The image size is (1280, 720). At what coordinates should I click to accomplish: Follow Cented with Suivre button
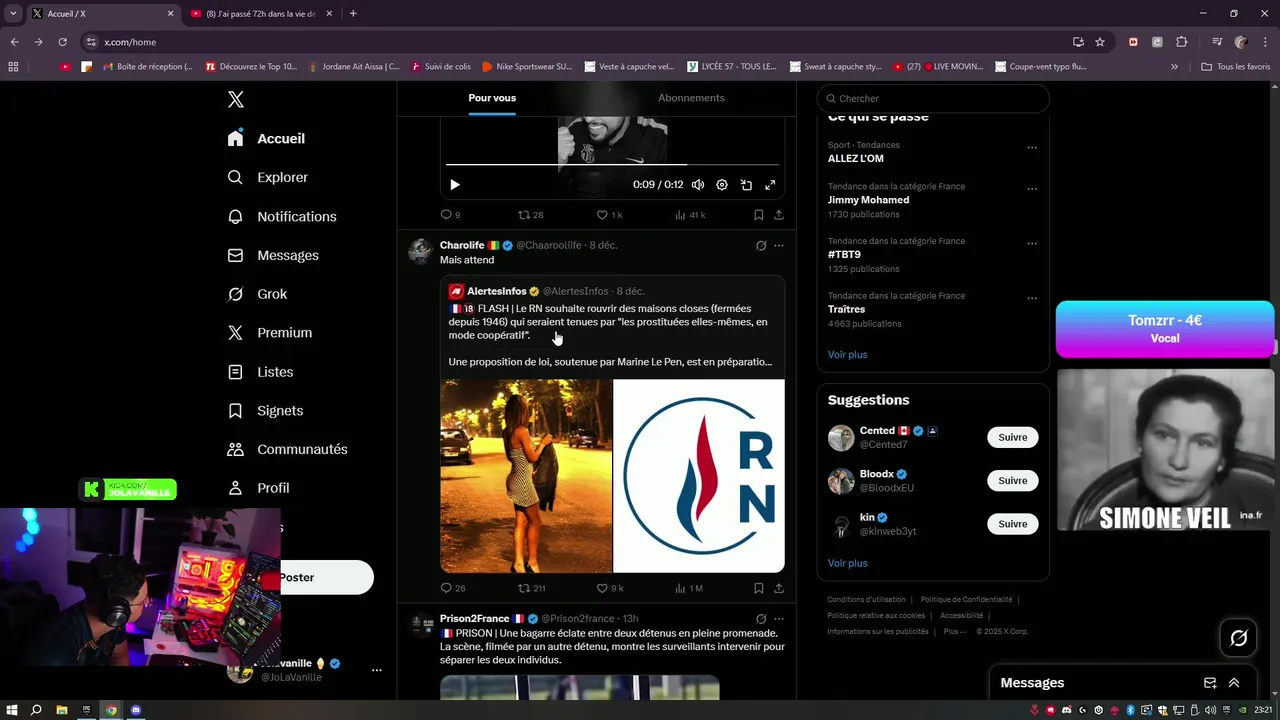tap(1012, 437)
